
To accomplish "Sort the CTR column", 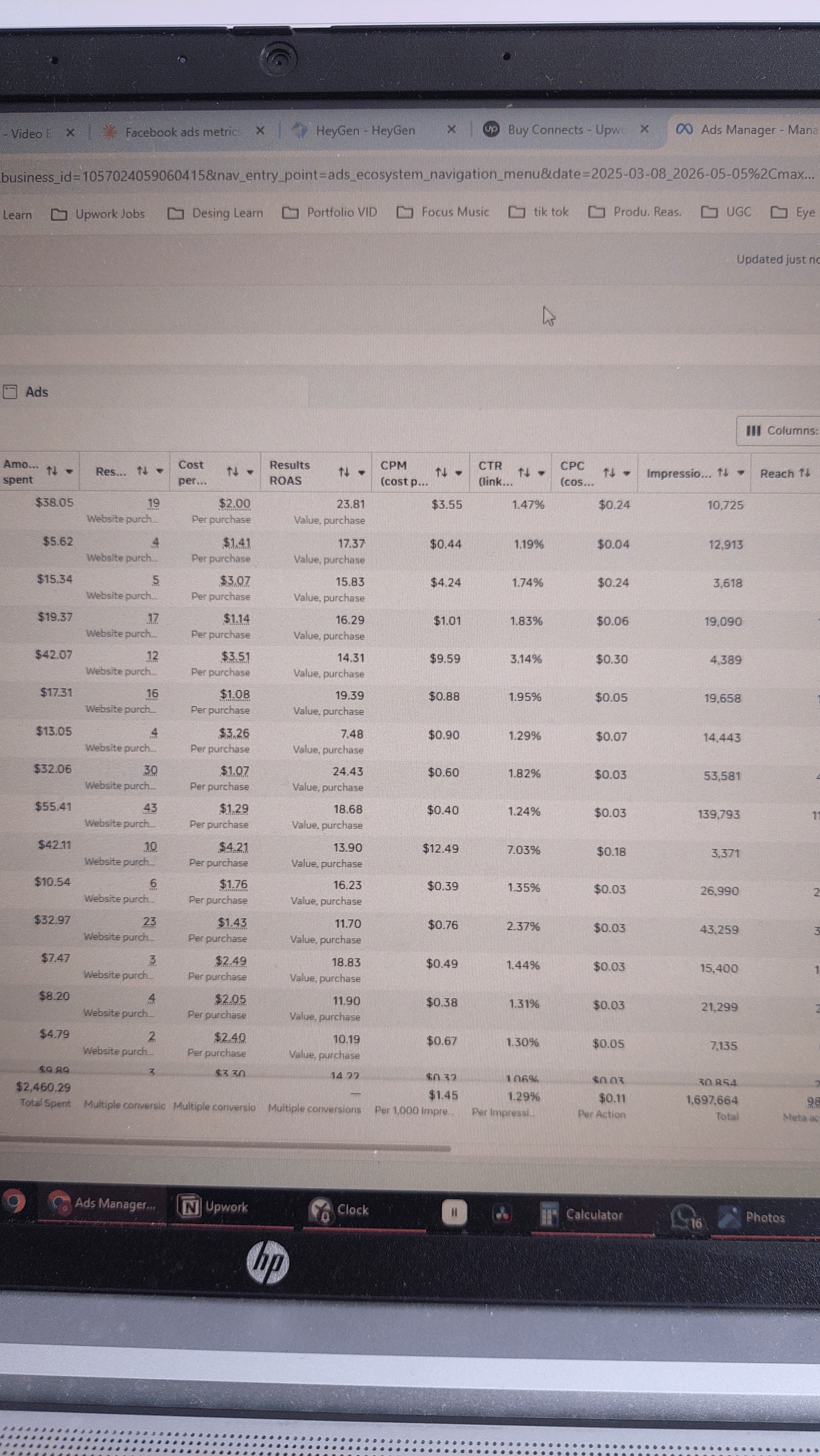I will tap(524, 472).
